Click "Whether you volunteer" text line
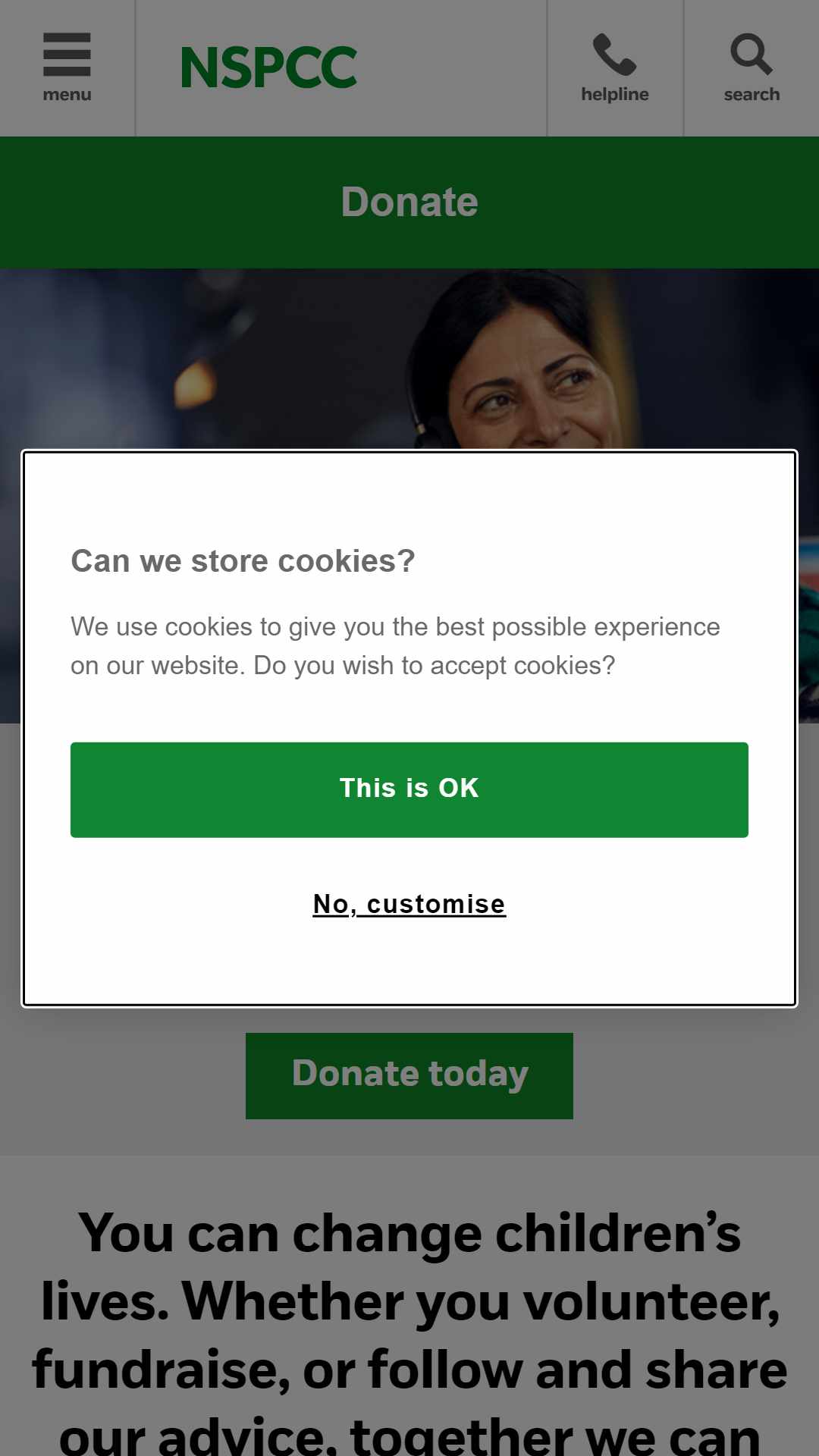819x1456 pixels. point(481,1301)
